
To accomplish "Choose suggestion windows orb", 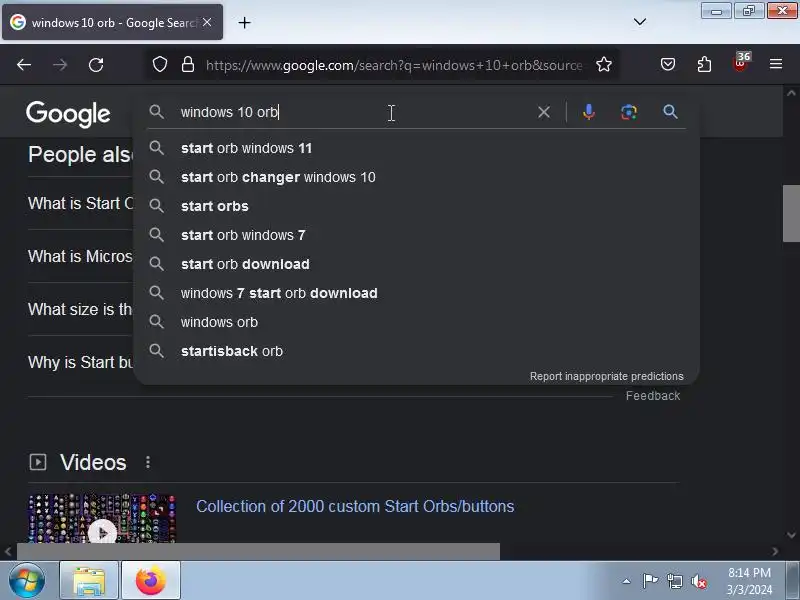I will [x=416, y=322].
